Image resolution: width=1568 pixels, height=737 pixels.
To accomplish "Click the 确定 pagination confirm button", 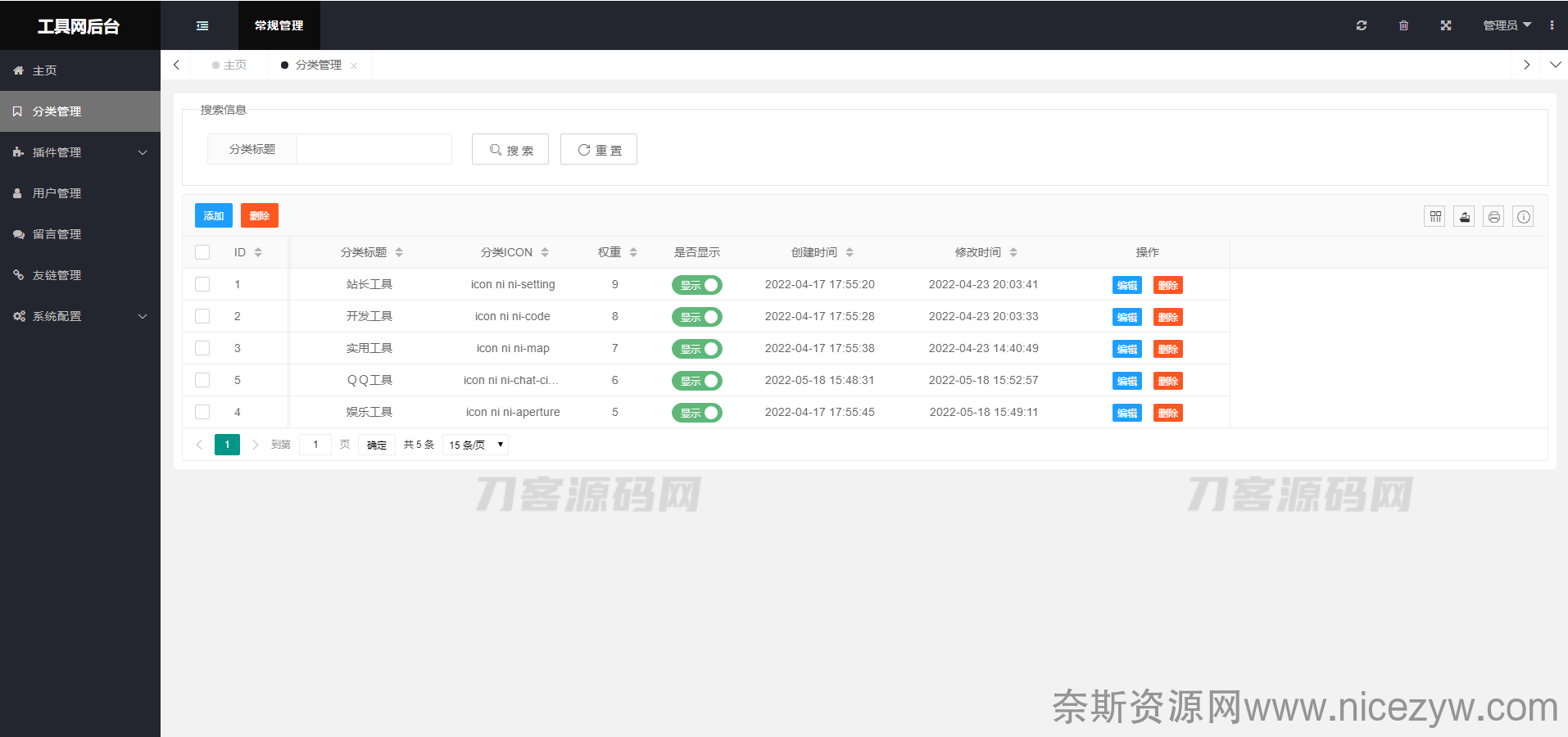I will (x=377, y=445).
